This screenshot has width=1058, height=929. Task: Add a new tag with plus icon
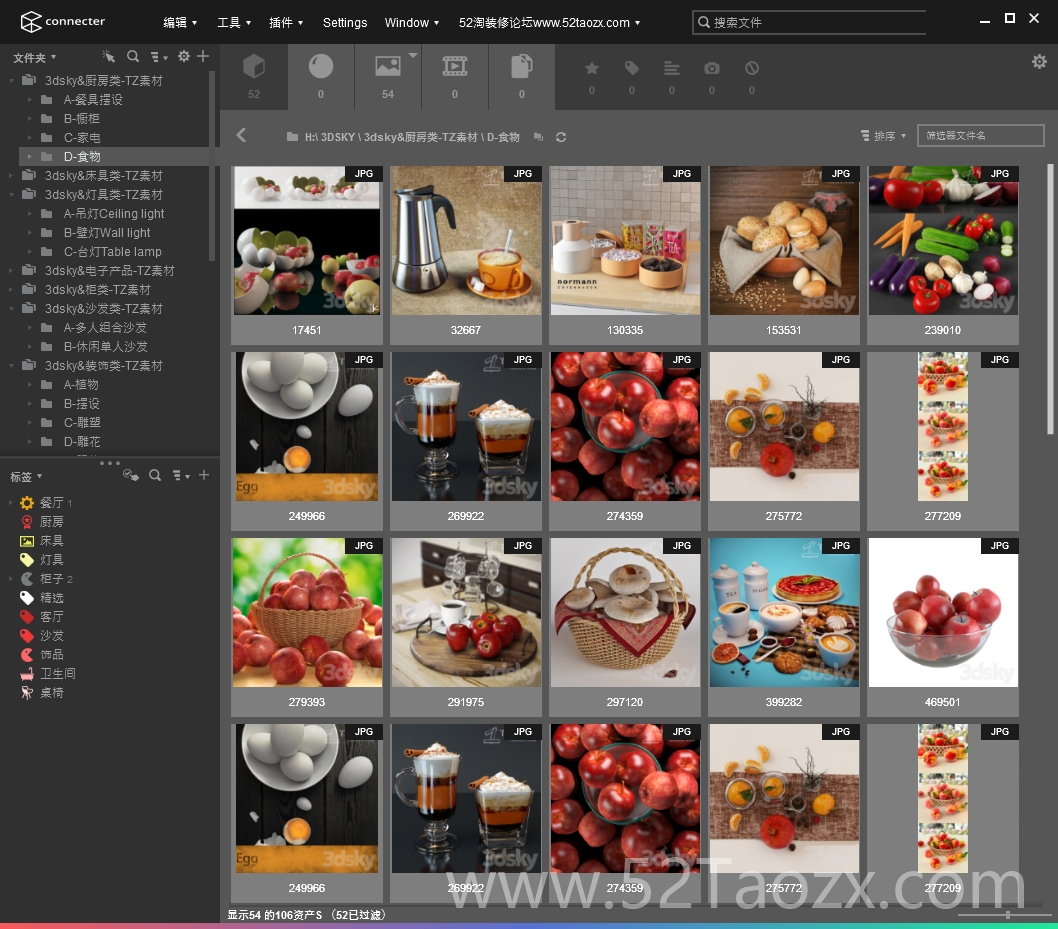[x=204, y=475]
